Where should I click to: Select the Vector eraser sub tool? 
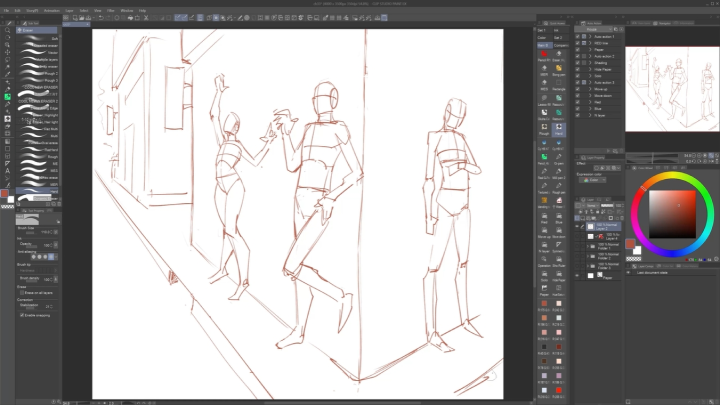pos(38,52)
